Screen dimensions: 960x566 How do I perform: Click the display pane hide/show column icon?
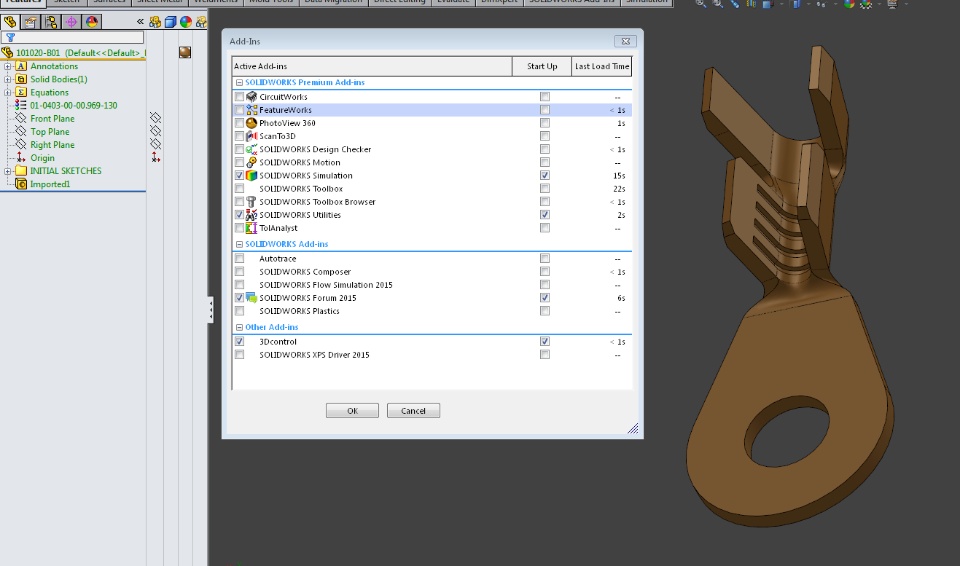point(156,22)
